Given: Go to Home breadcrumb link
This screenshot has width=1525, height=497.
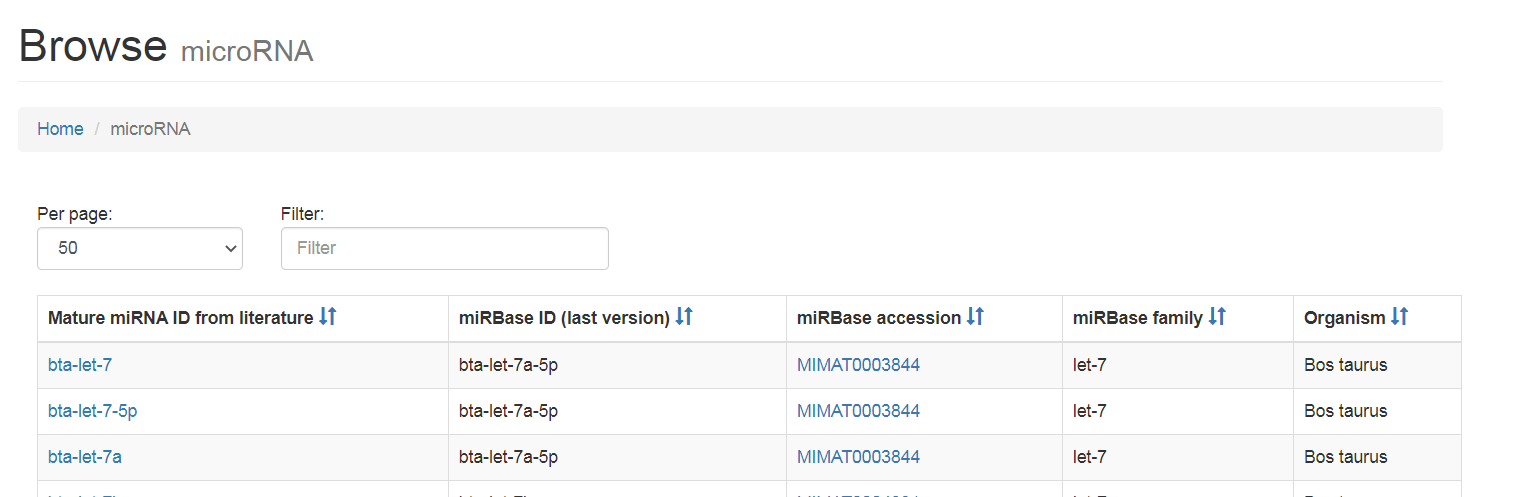Looking at the screenshot, I should (x=60, y=129).
